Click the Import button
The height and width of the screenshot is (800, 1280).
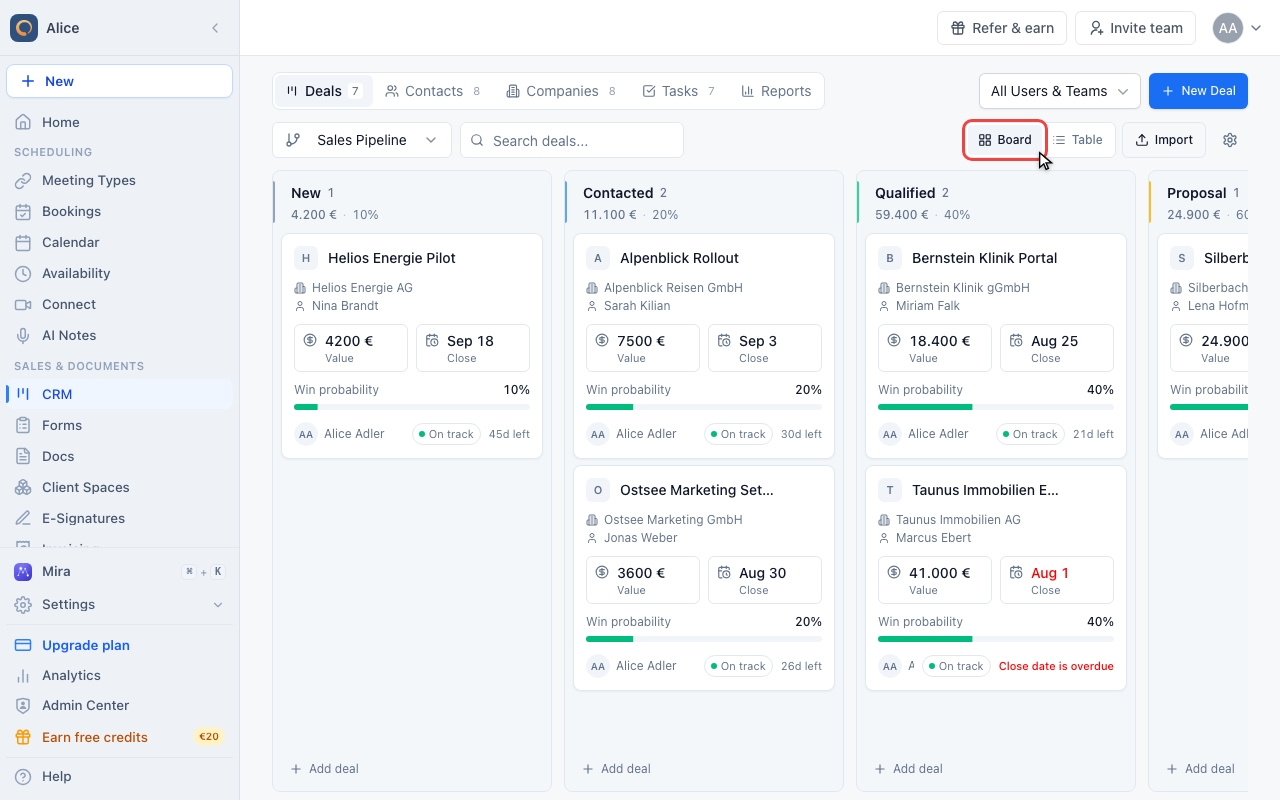click(1164, 140)
